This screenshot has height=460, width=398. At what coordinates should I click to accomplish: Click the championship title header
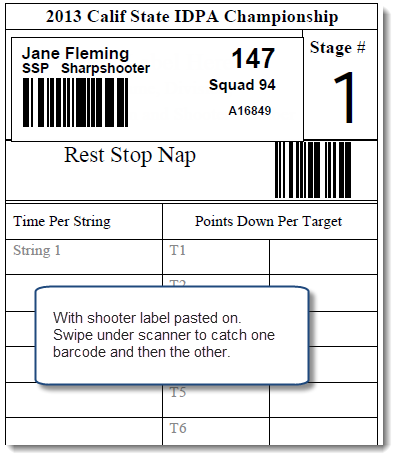(x=192, y=16)
